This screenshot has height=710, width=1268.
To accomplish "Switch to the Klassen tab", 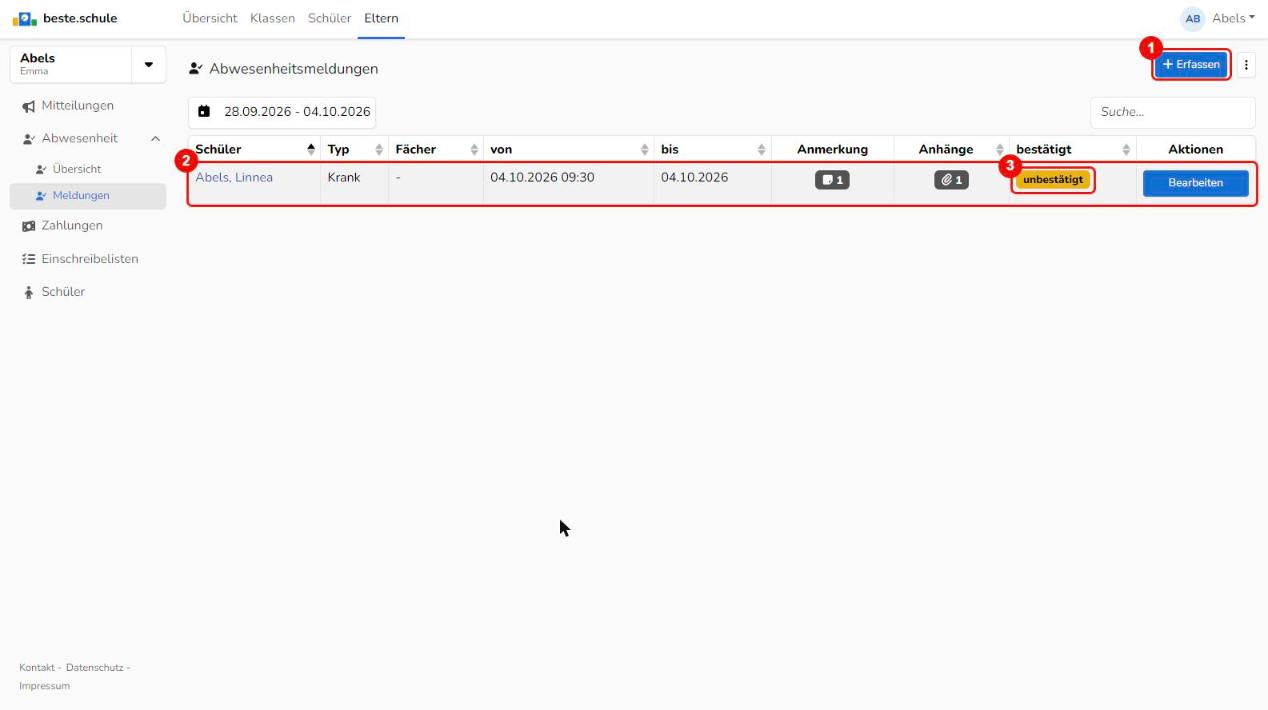I will coord(273,18).
